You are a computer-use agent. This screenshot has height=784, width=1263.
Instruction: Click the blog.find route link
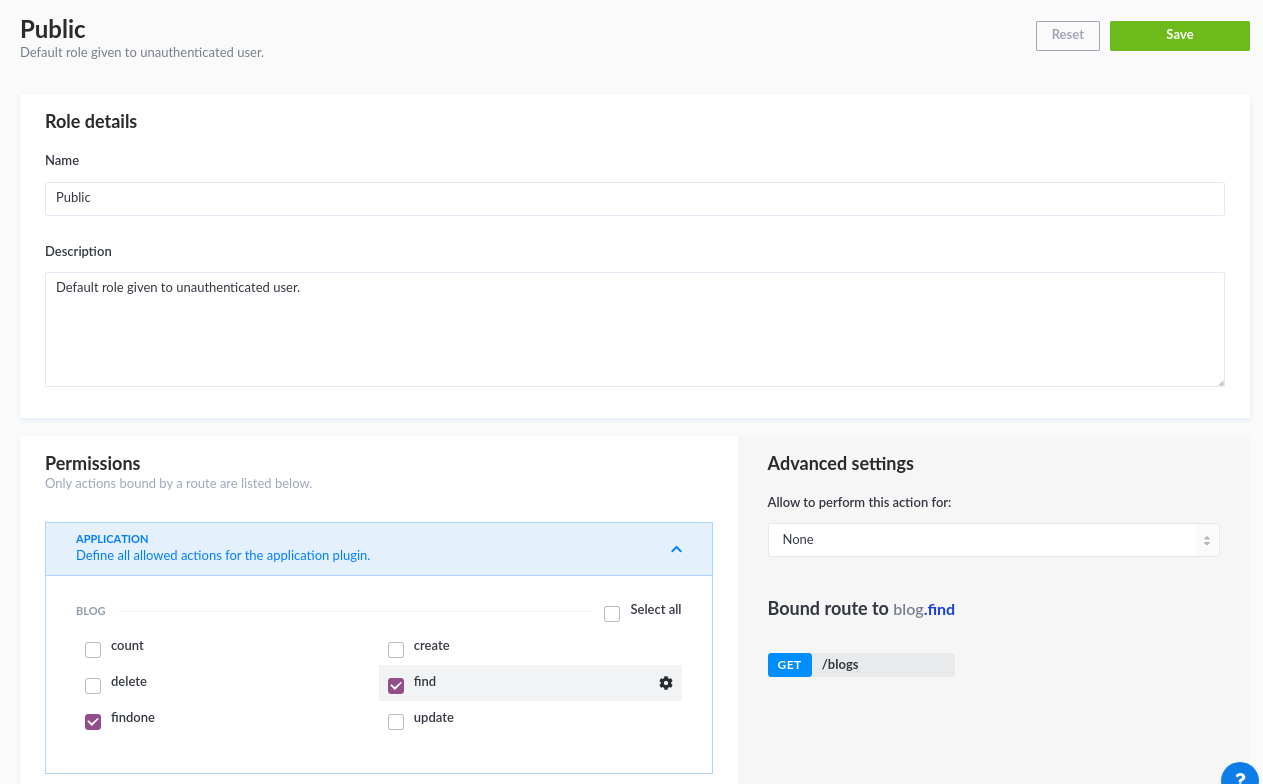[924, 609]
